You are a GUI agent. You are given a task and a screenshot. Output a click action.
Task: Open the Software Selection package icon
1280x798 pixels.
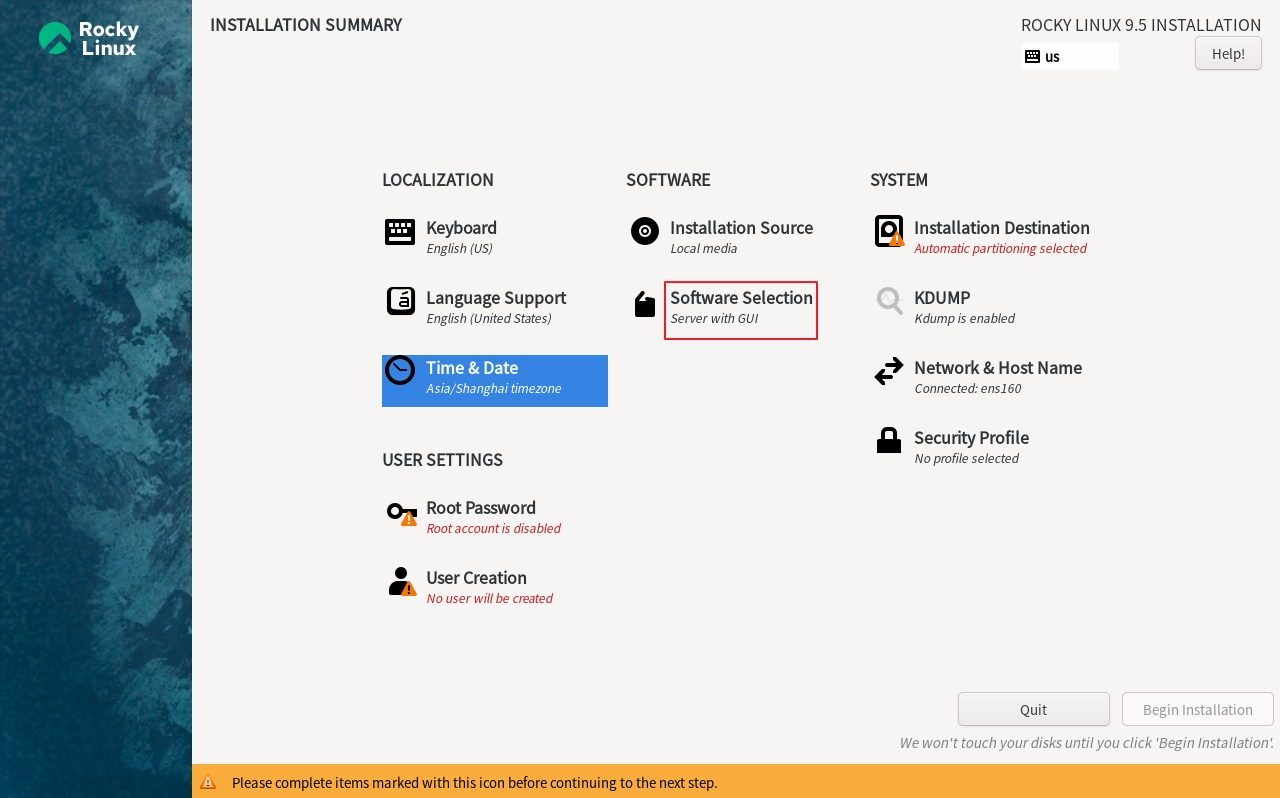coord(645,304)
